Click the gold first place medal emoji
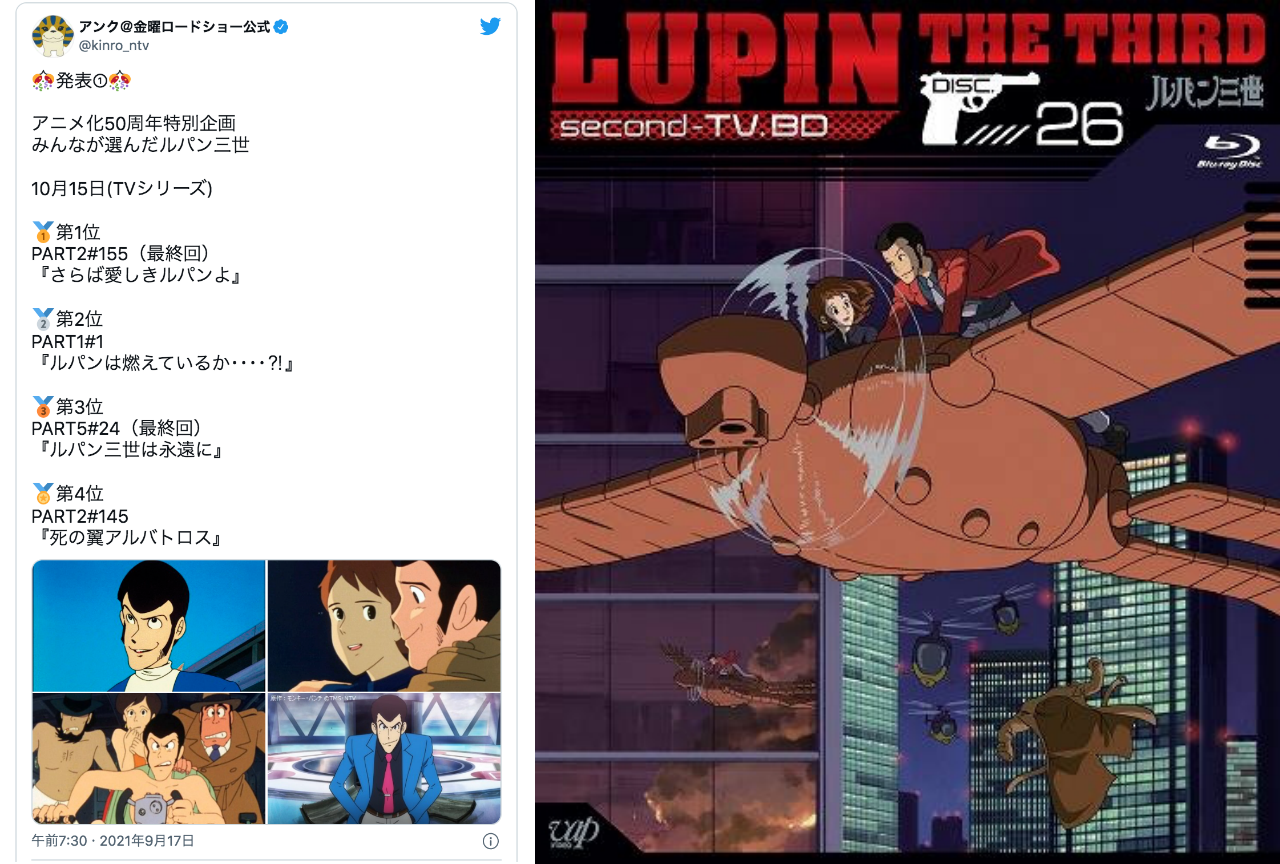 (43, 233)
